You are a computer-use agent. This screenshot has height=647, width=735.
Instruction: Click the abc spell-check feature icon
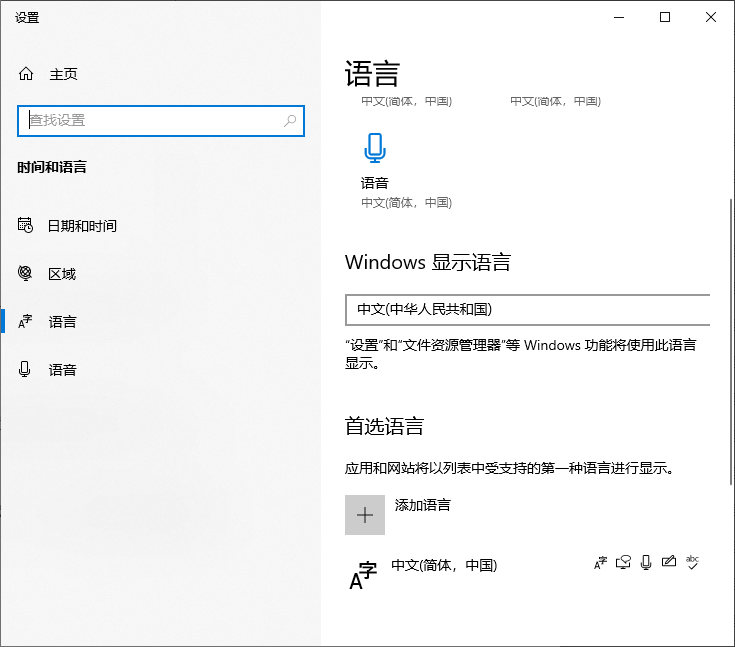[692, 562]
